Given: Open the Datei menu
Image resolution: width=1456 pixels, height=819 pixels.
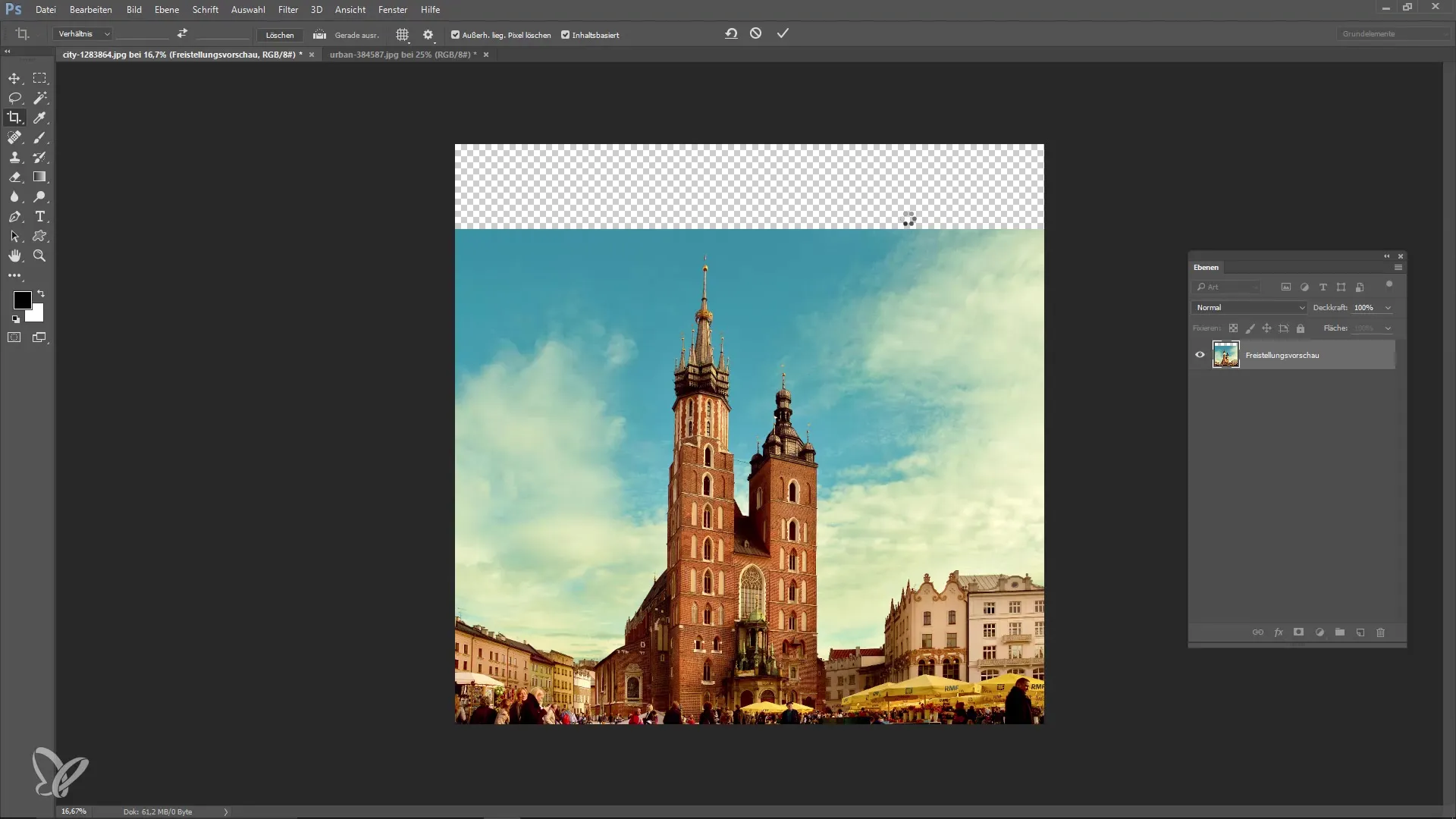Looking at the screenshot, I should (x=45, y=10).
